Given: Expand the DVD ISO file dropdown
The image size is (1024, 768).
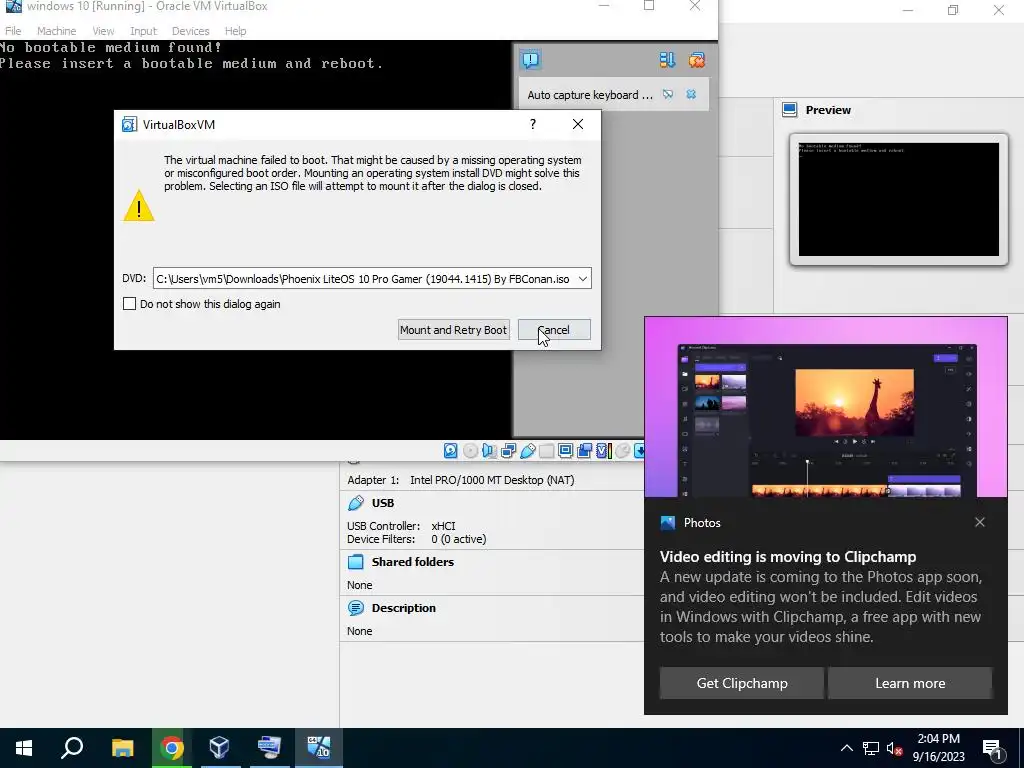Looking at the screenshot, I should 583,279.
